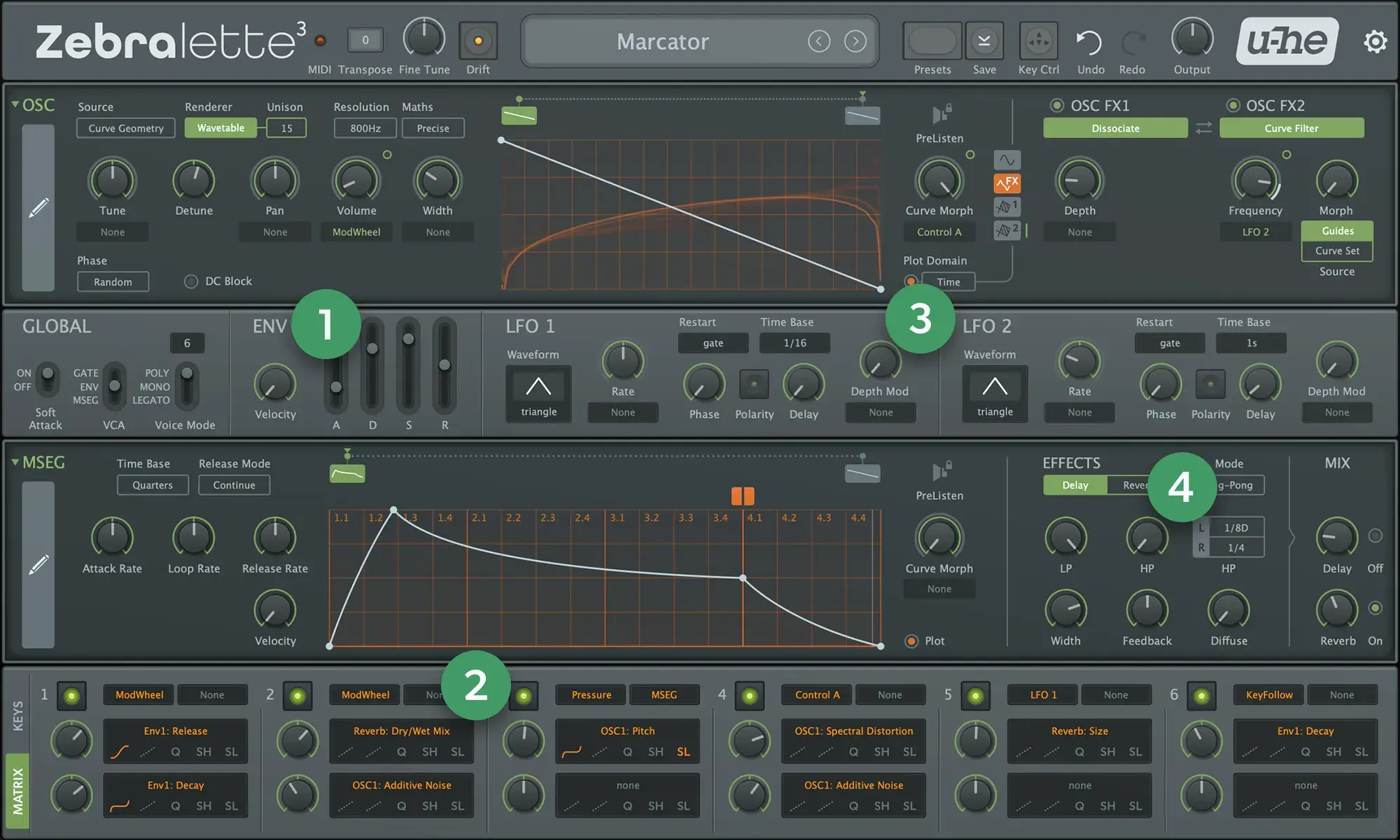This screenshot has width=1400, height=840.
Task: Open the Wavetable renderer selector
Action: click(x=220, y=127)
